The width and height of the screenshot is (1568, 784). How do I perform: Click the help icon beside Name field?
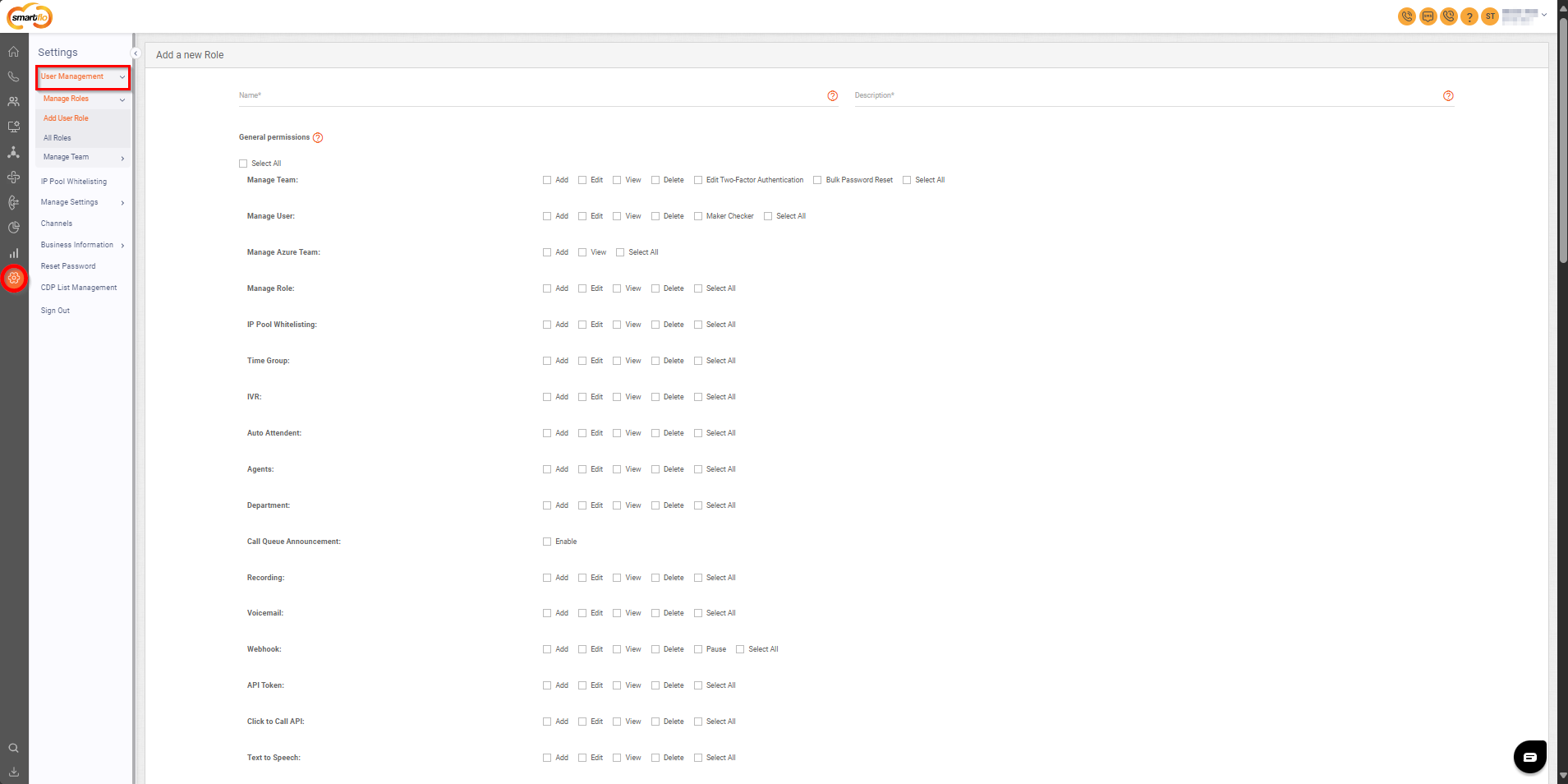coord(833,96)
